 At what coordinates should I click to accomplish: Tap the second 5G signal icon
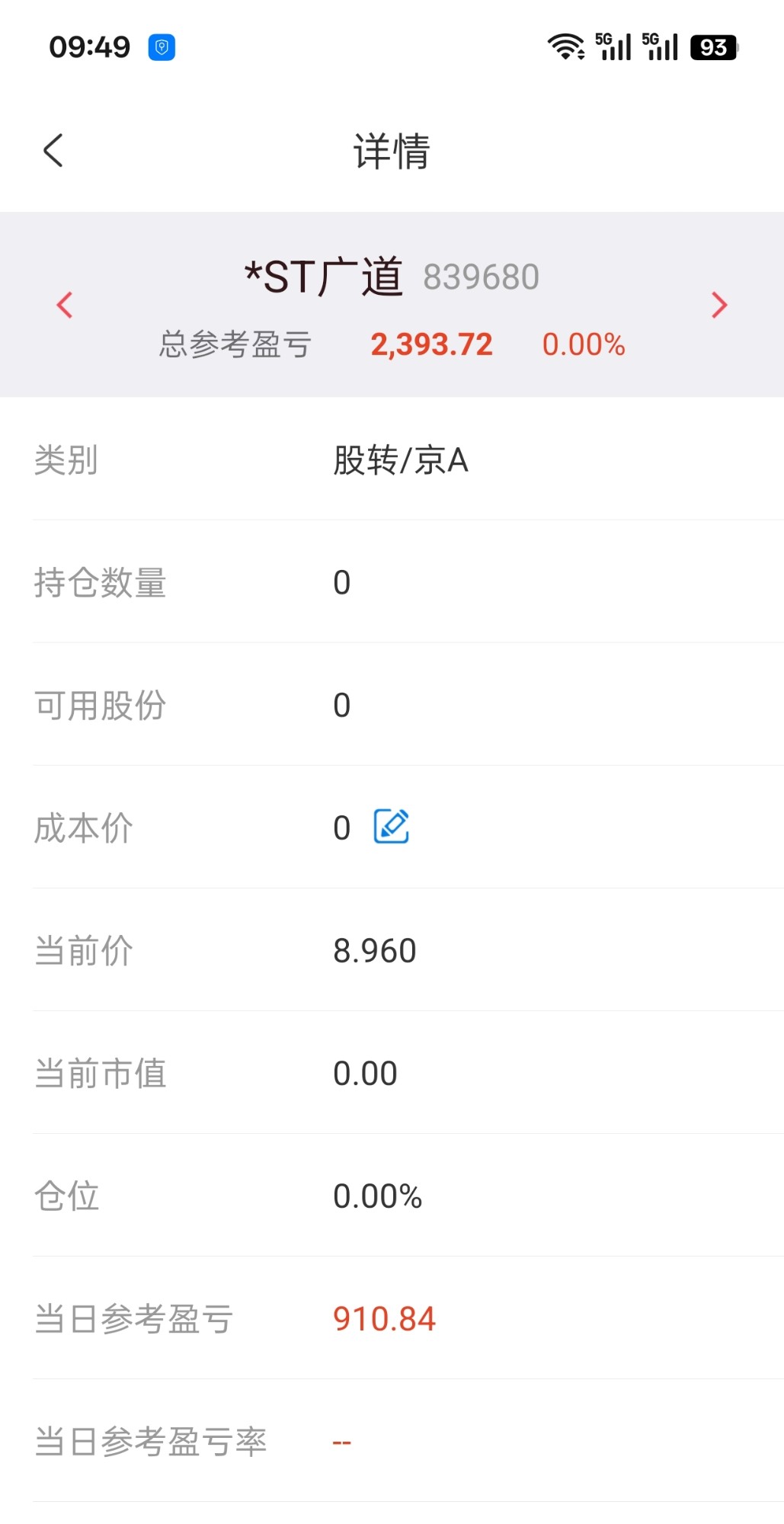pos(661,47)
